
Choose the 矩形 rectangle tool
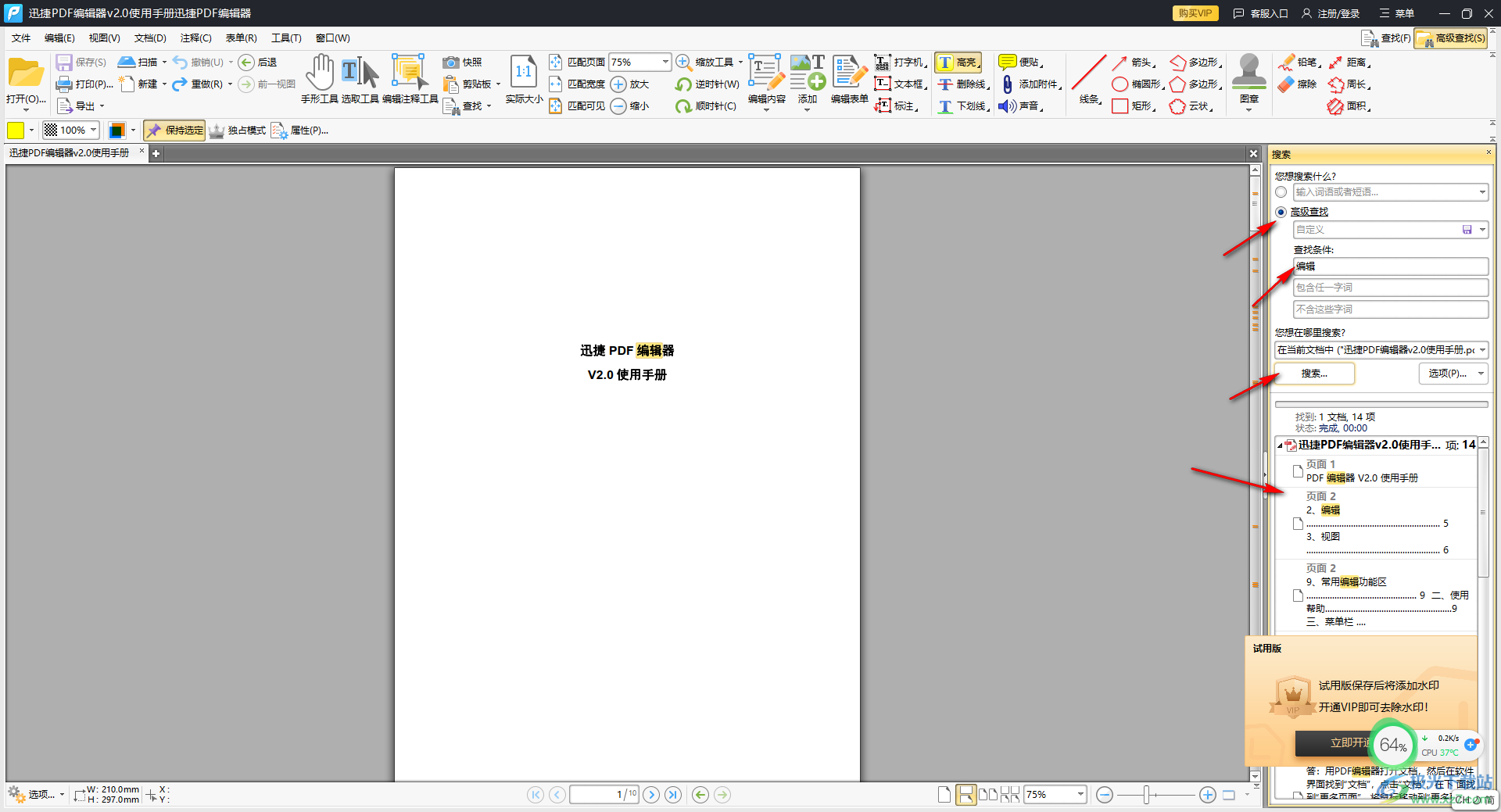[x=1132, y=106]
